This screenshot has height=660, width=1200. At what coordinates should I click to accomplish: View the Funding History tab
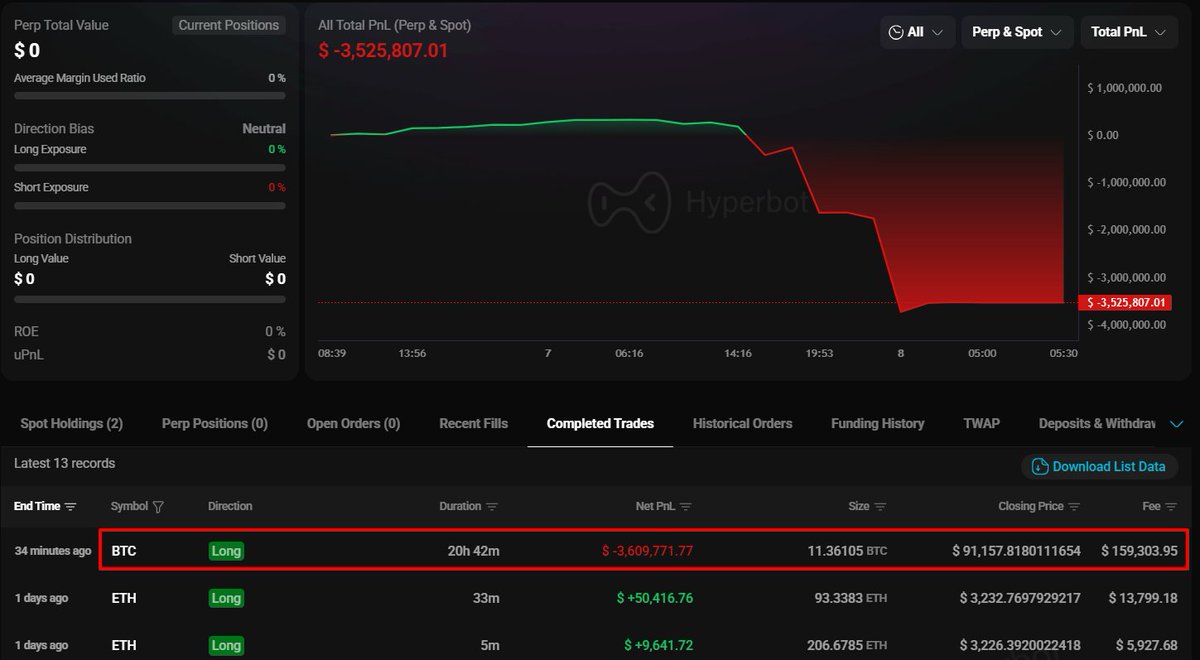tap(878, 424)
